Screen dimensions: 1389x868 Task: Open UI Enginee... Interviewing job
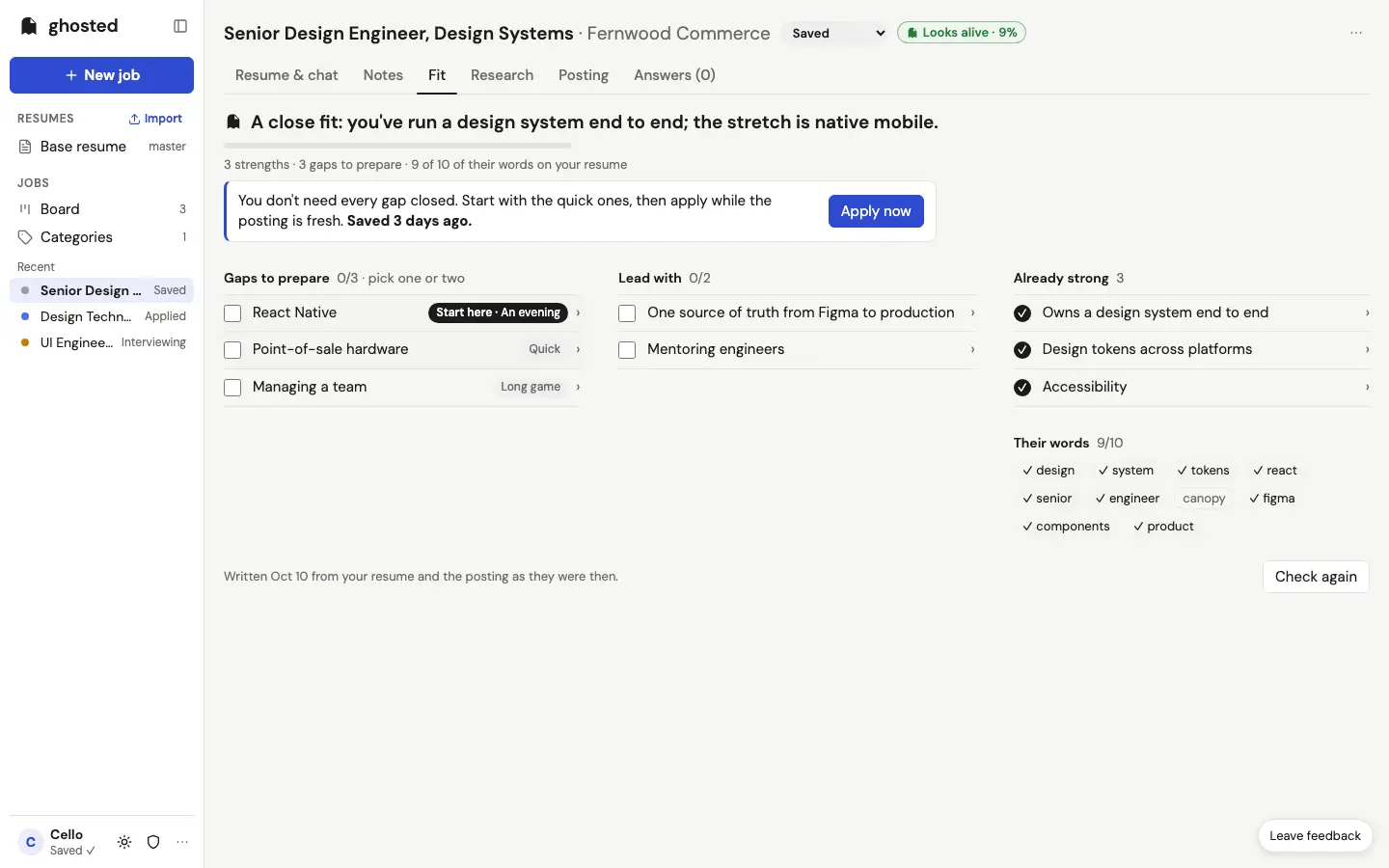[x=101, y=342]
